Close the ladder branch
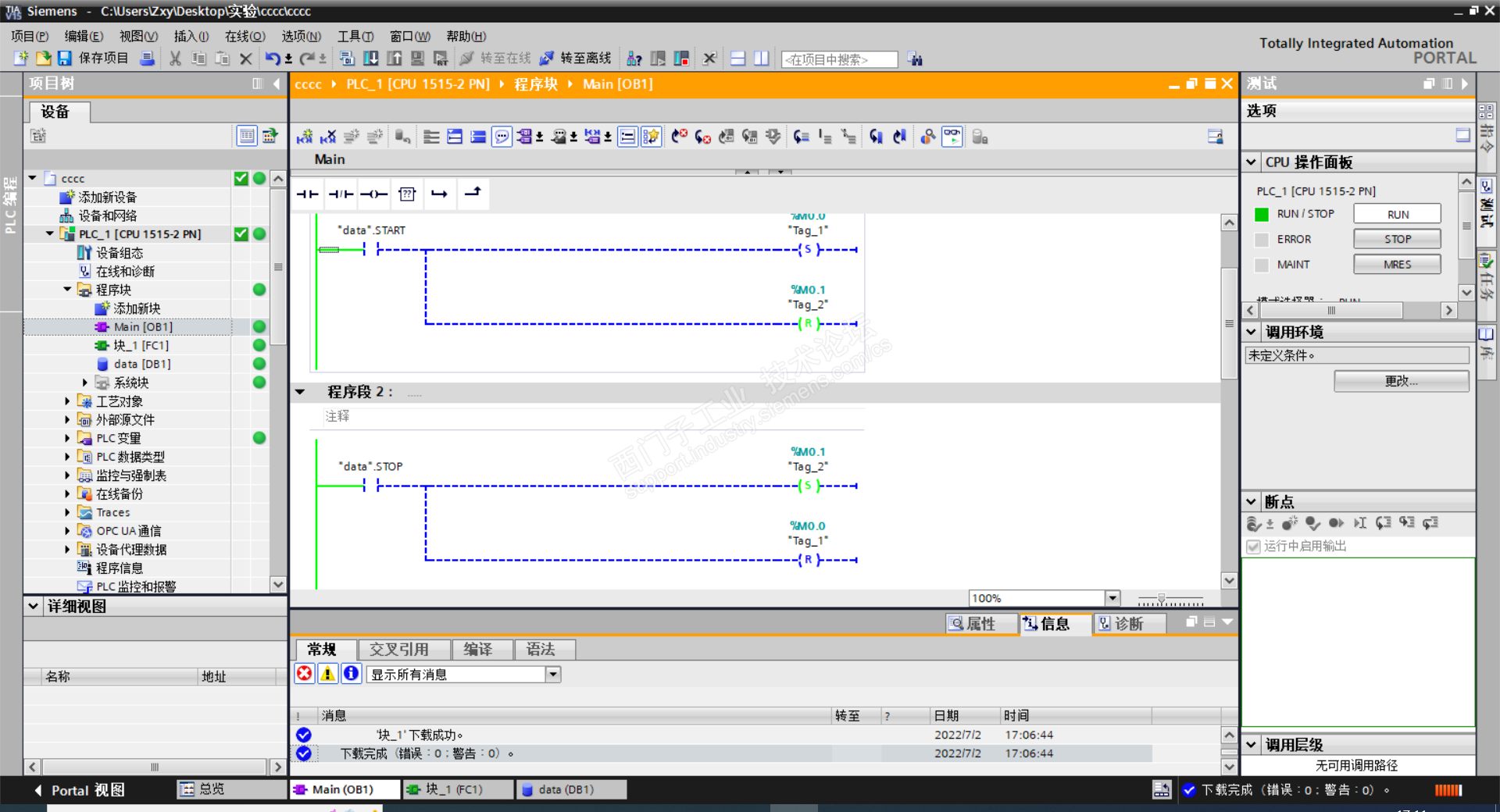Image resolution: width=1500 pixels, height=812 pixels. tap(473, 194)
